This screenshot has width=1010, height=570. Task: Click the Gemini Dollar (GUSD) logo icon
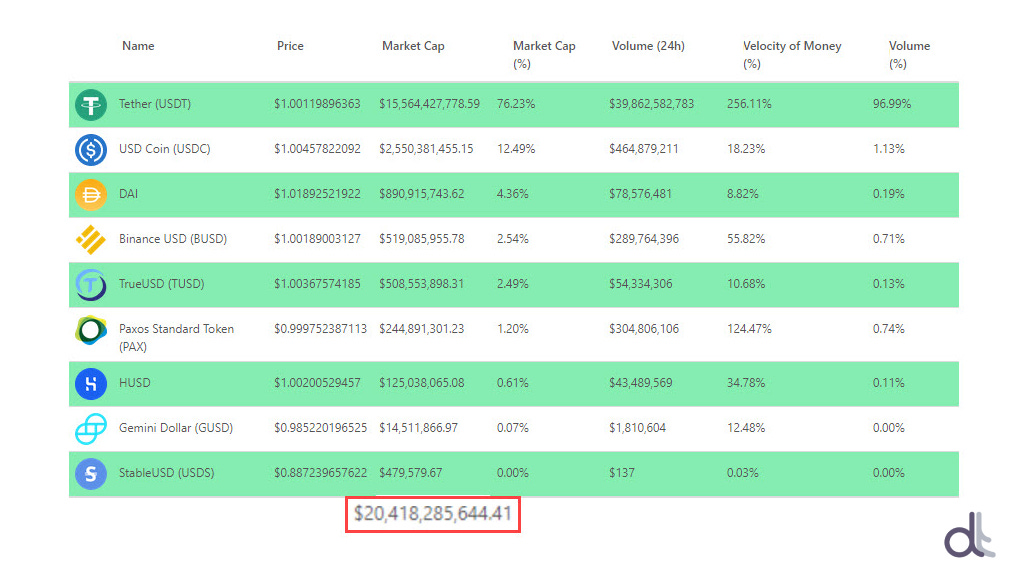click(91, 429)
